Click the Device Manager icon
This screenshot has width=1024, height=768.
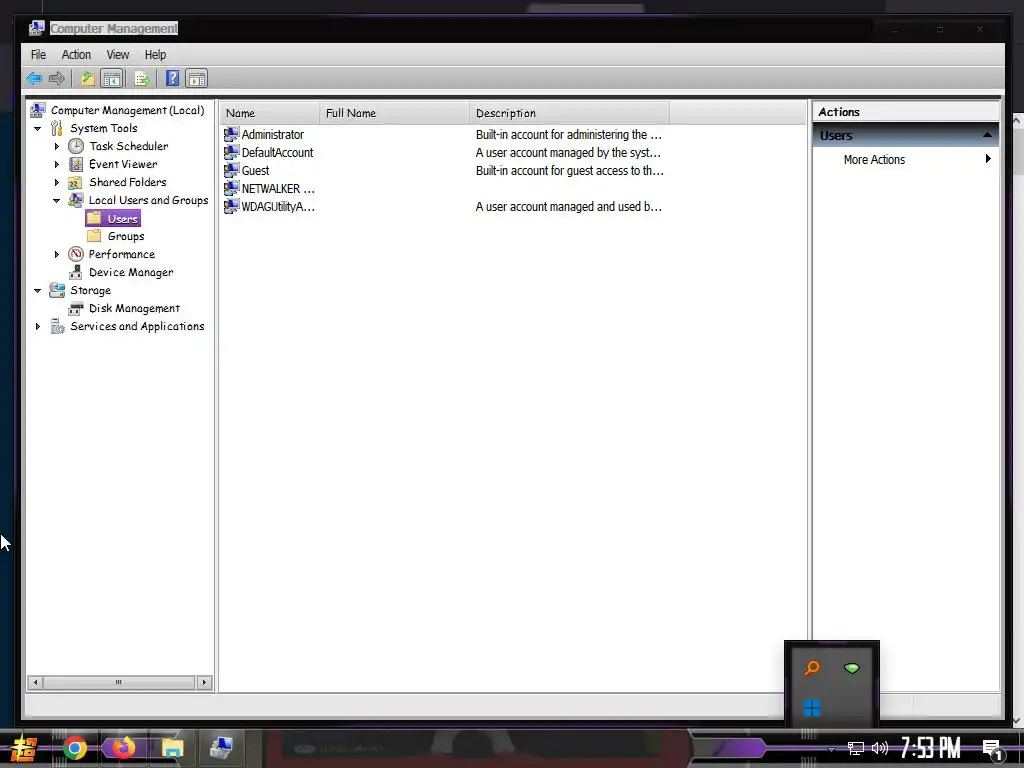point(76,272)
